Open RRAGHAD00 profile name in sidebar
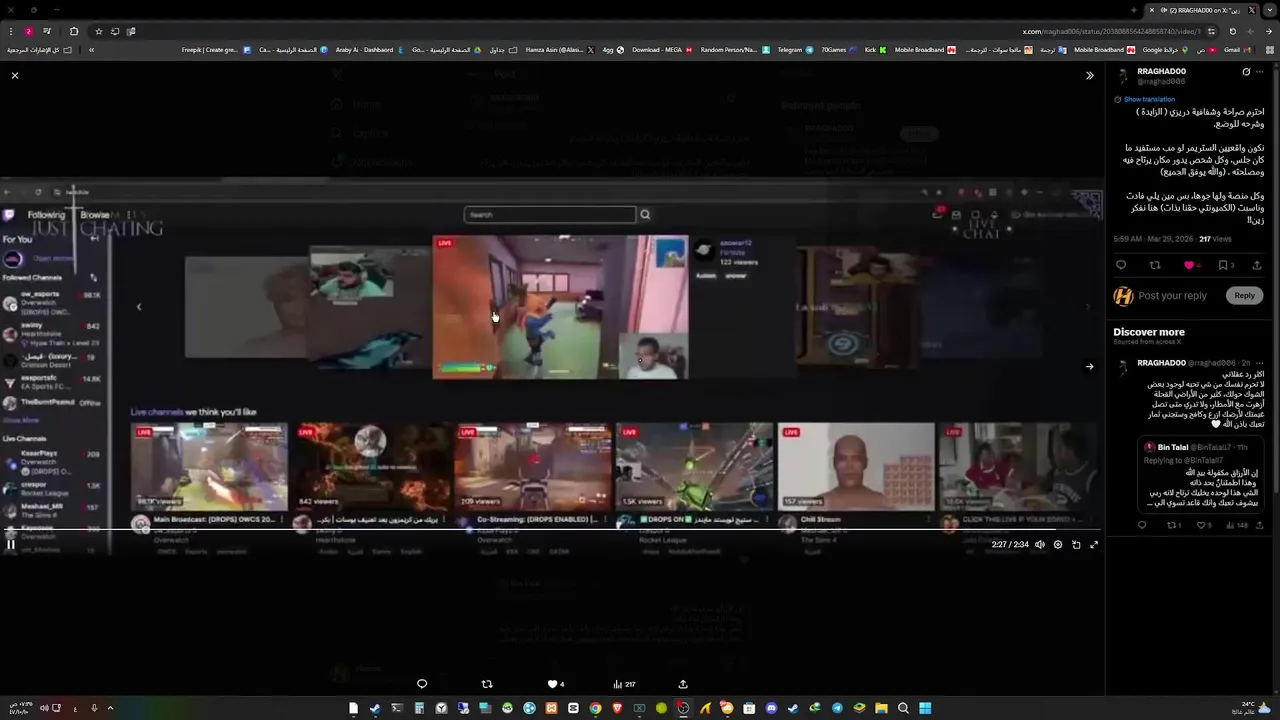The image size is (1280, 720). point(1161,72)
